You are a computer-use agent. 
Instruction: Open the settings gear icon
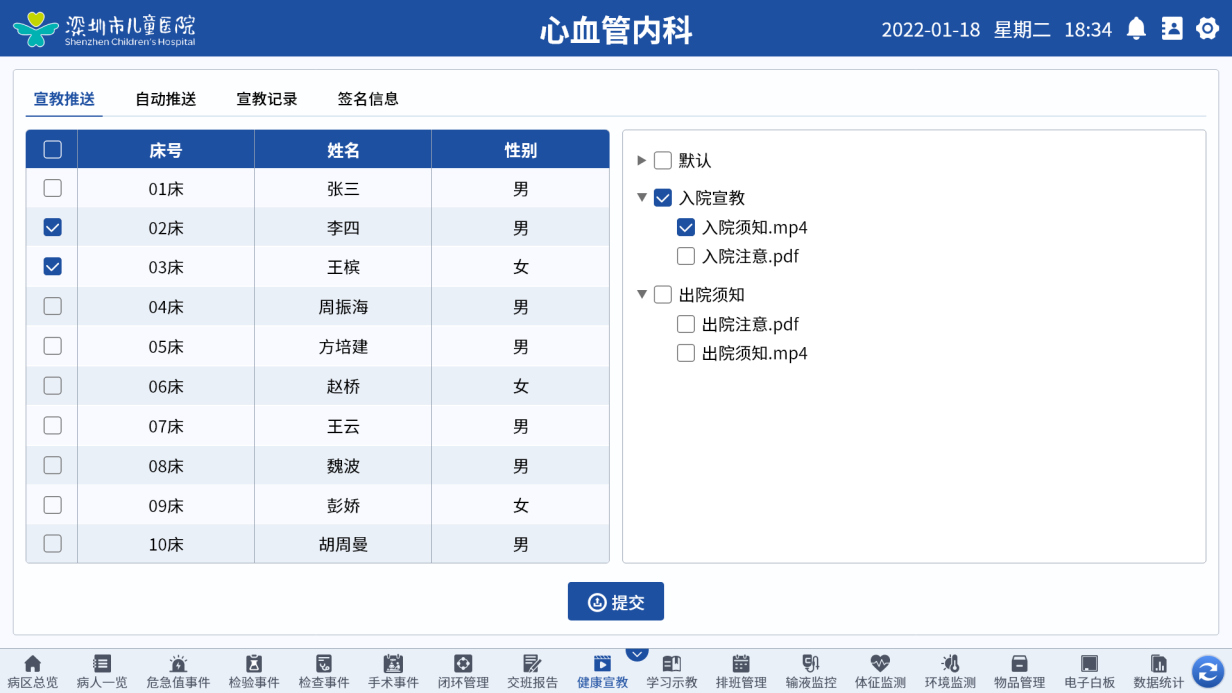click(1208, 29)
